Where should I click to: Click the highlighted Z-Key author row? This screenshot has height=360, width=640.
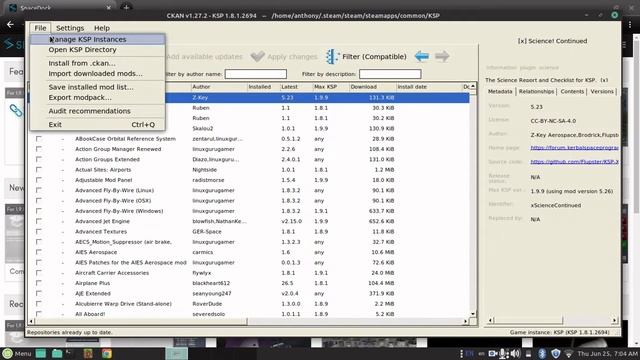tap(200, 98)
